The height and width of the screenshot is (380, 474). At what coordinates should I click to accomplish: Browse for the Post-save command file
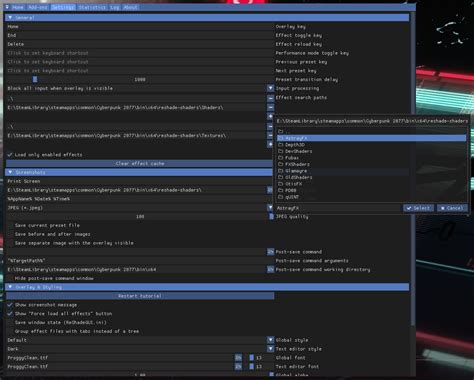[270, 252]
